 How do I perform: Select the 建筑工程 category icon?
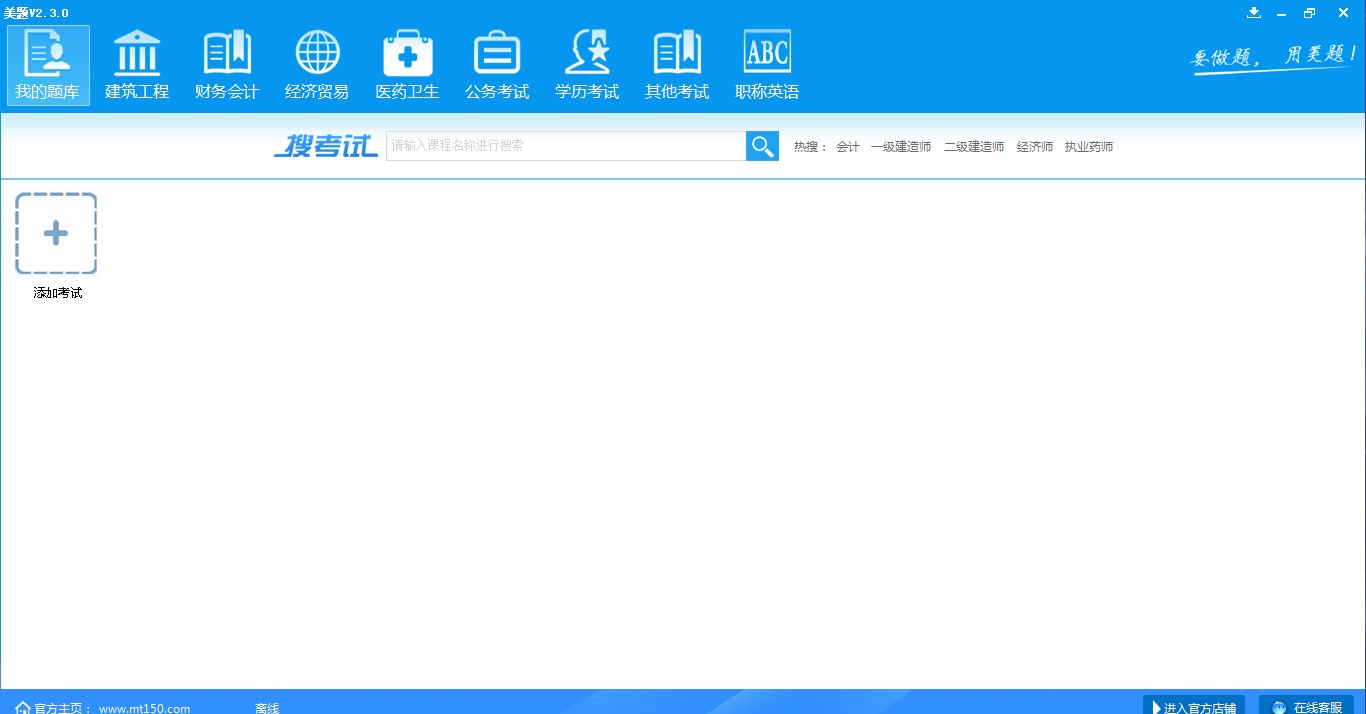(137, 65)
